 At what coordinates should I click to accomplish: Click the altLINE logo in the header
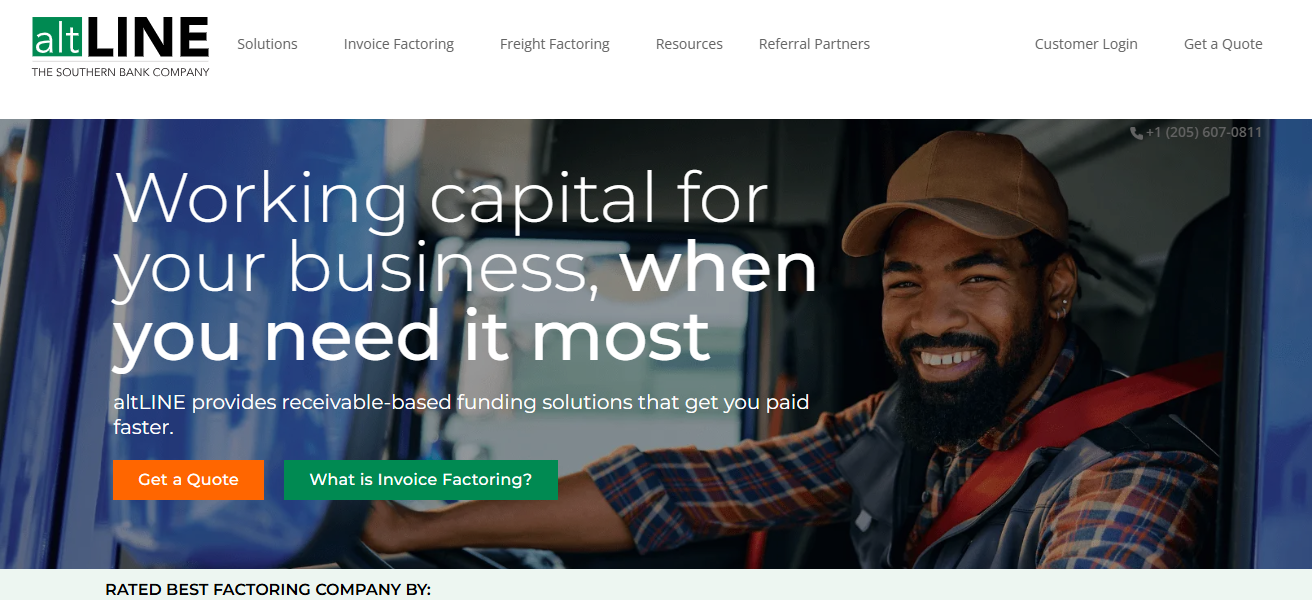pyautogui.click(x=120, y=46)
